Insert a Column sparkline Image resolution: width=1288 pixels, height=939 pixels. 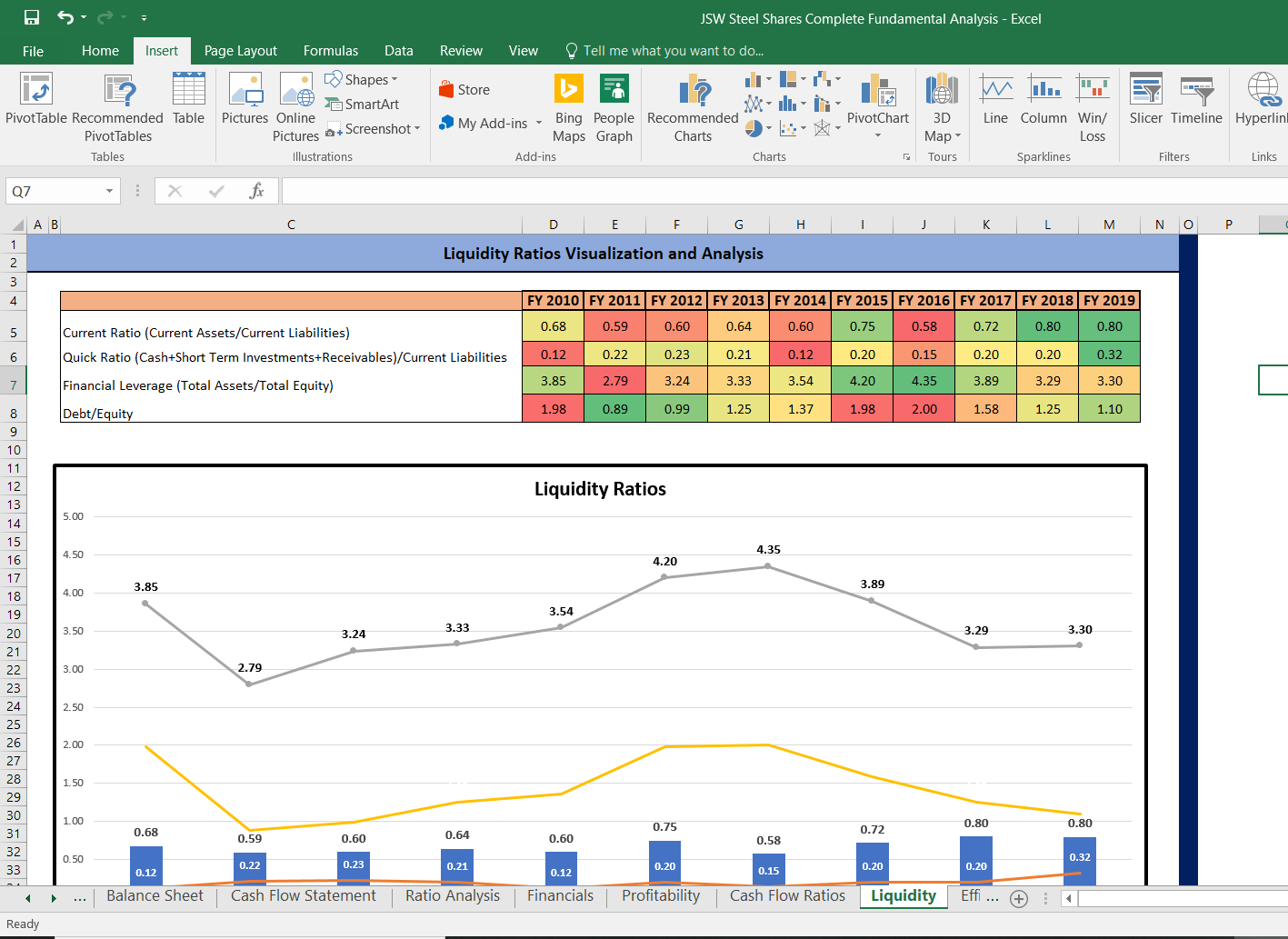1043,98
